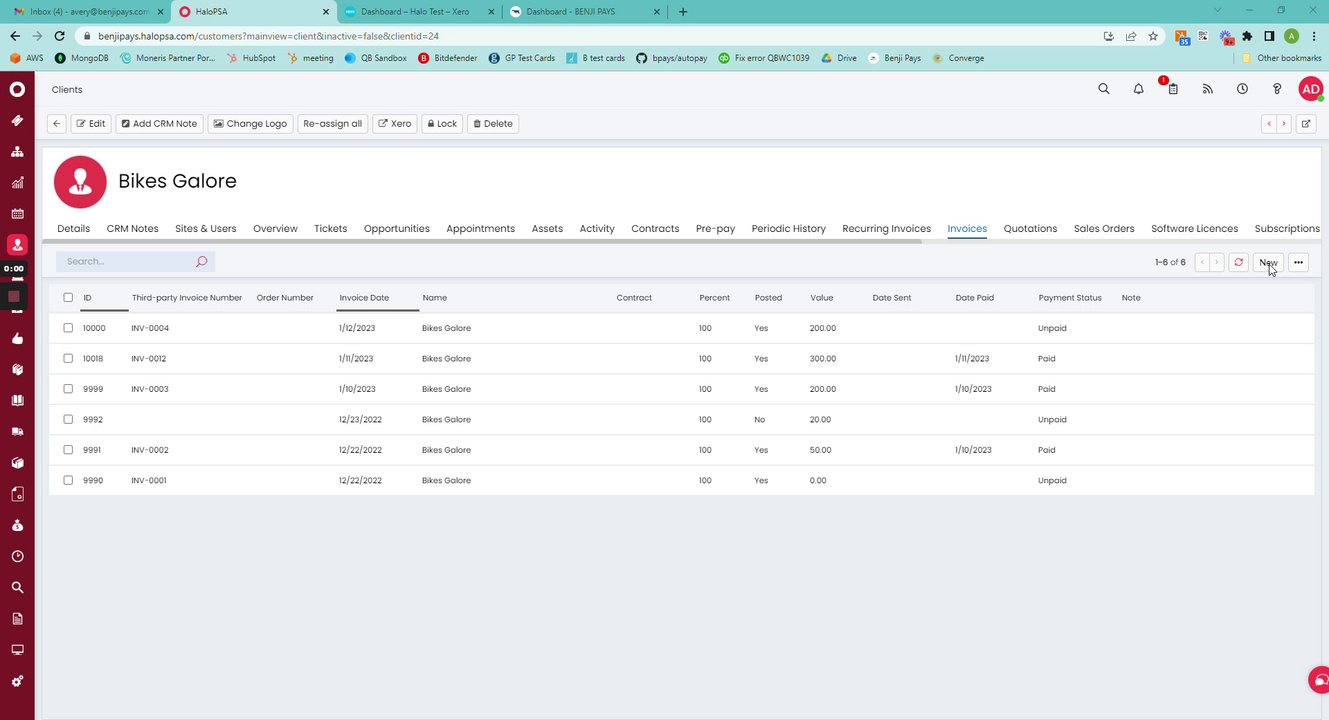
Task: Open the open-book icon in sidebar
Action: (17, 400)
